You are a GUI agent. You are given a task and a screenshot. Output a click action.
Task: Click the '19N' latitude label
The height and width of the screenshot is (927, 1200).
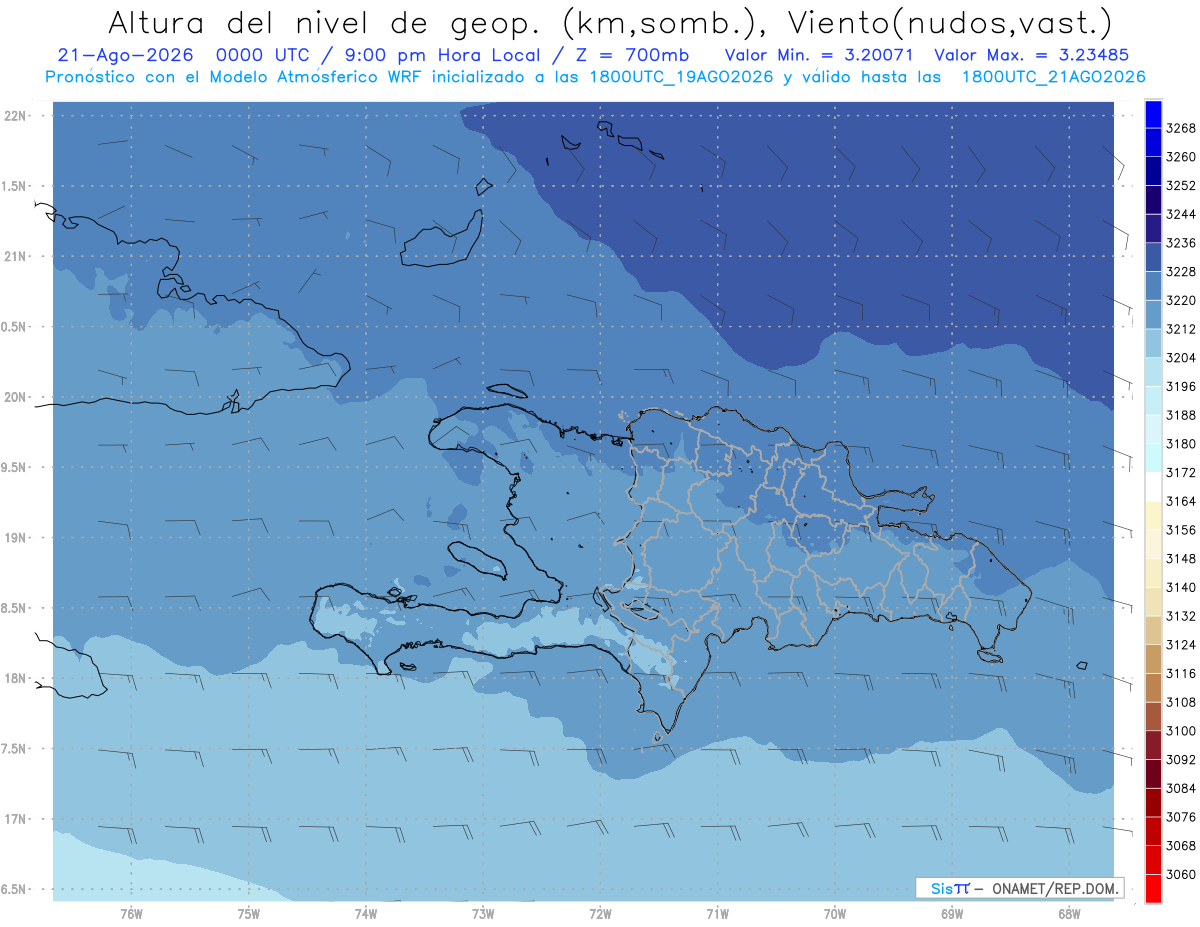tap(15, 538)
